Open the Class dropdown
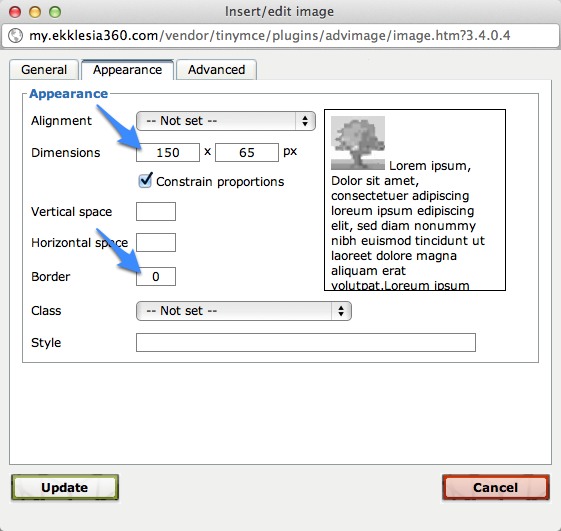561x531 pixels. coord(244,311)
